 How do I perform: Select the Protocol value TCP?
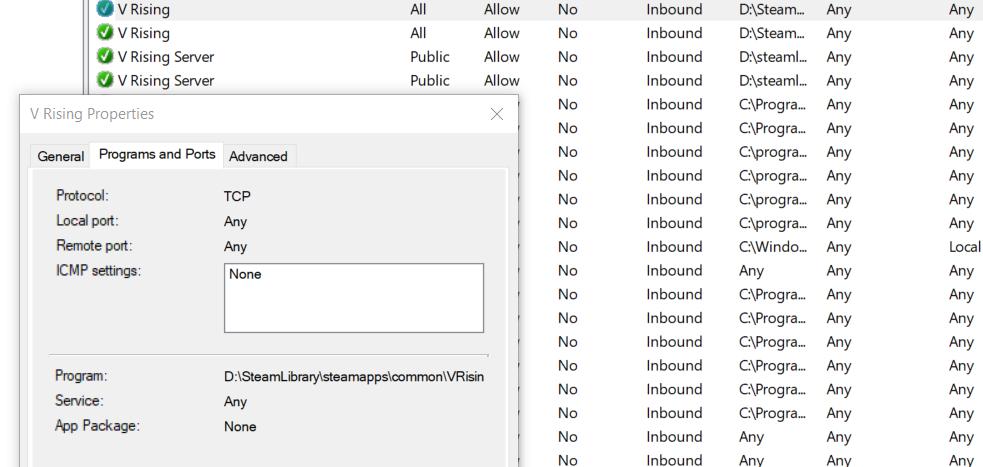(x=237, y=196)
